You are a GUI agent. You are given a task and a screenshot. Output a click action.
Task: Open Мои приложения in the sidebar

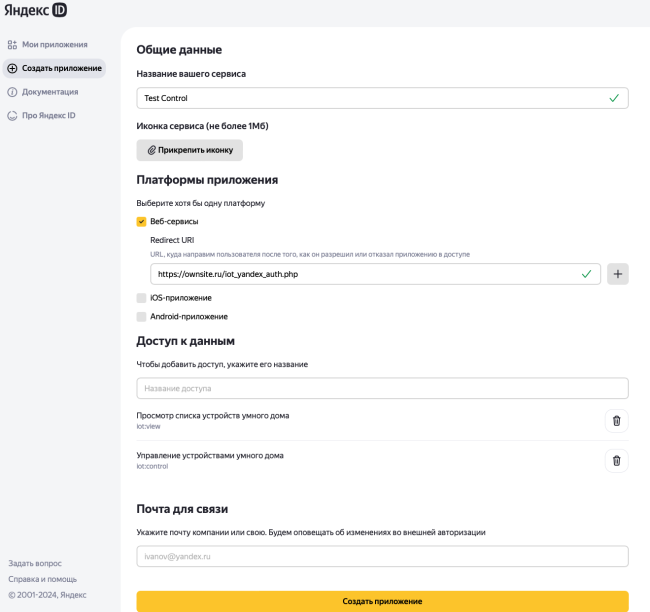click(55, 45)
